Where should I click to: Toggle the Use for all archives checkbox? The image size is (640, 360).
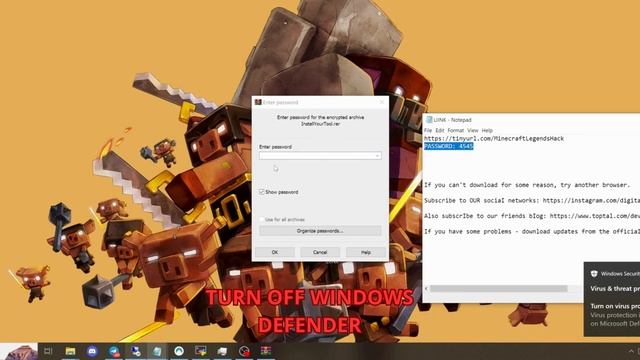[262, 220]
